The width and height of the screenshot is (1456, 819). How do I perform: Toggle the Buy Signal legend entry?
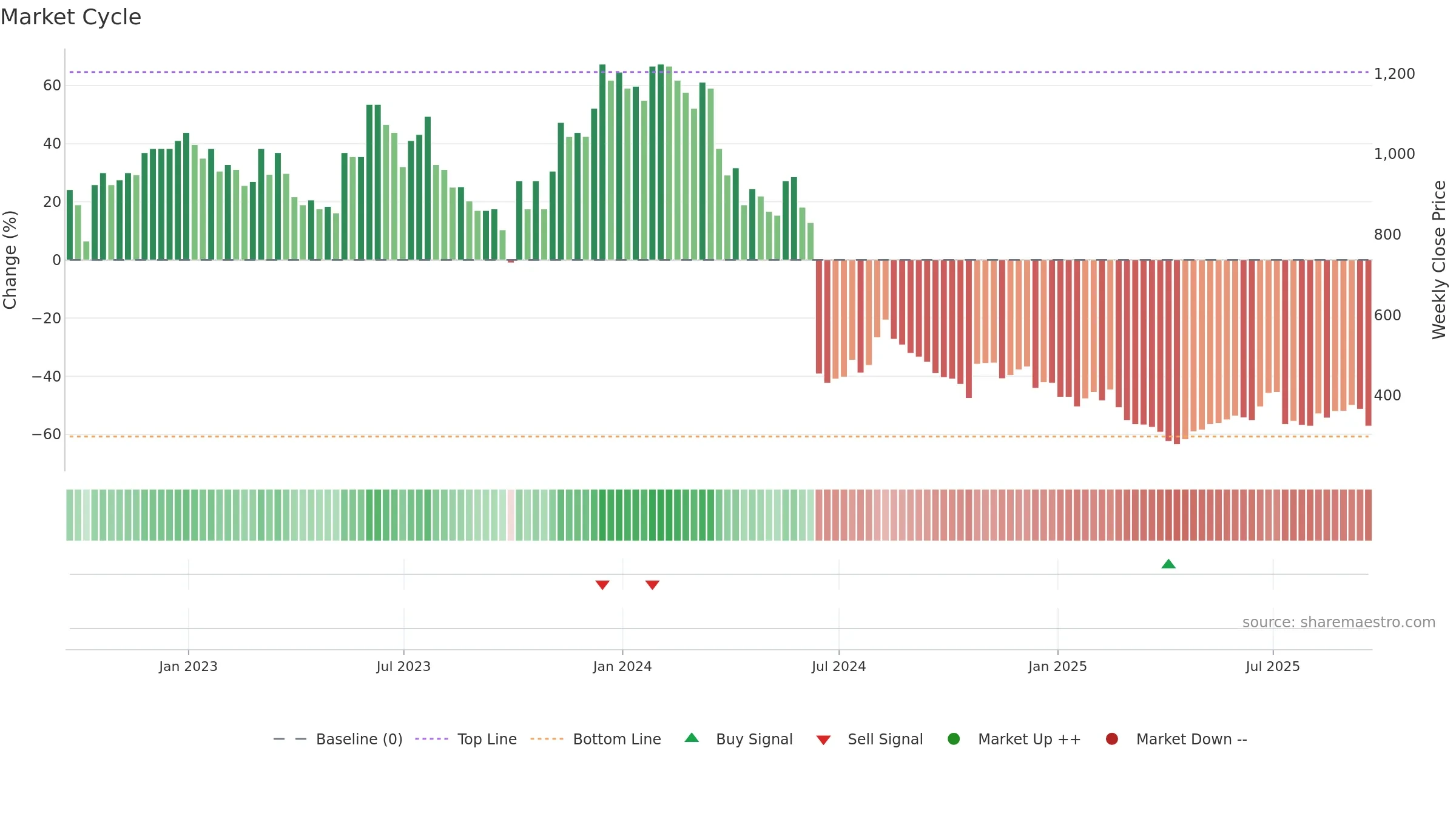[738, 739]
